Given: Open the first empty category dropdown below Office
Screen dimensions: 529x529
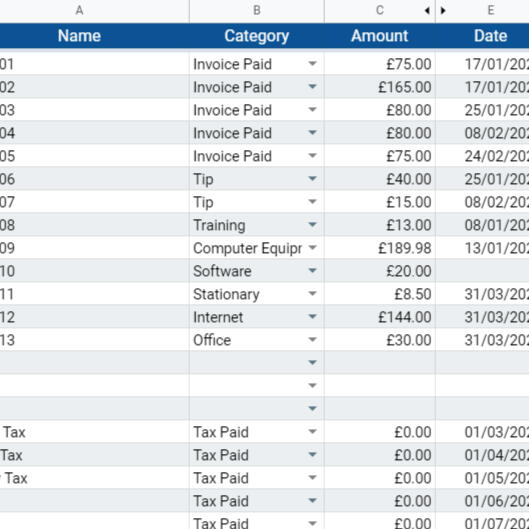Looking at the screenshot, I should click(x=312, y=362).
